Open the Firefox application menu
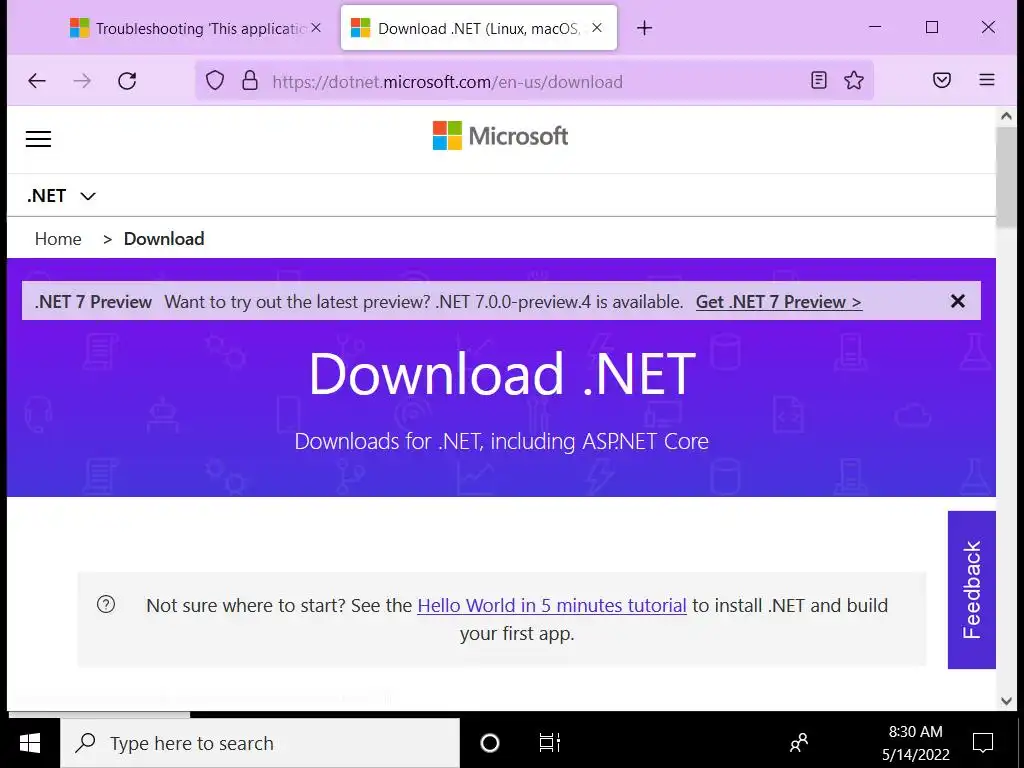Image resolution: width=1024 pixels, height=768 pixels. pos(987,80)
